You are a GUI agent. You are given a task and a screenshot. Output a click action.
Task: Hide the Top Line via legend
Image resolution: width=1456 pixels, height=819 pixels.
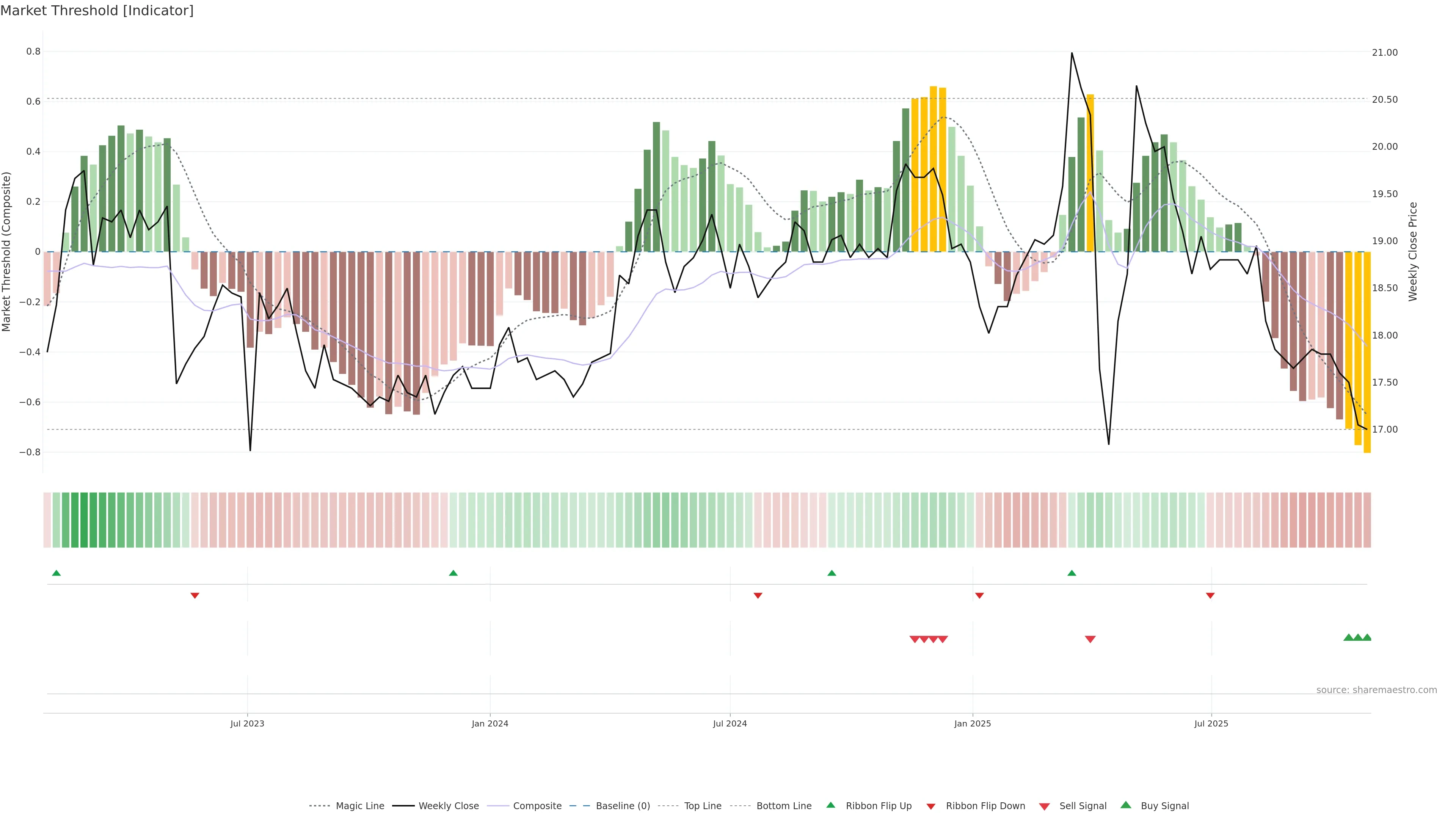[x=703, y=806]
